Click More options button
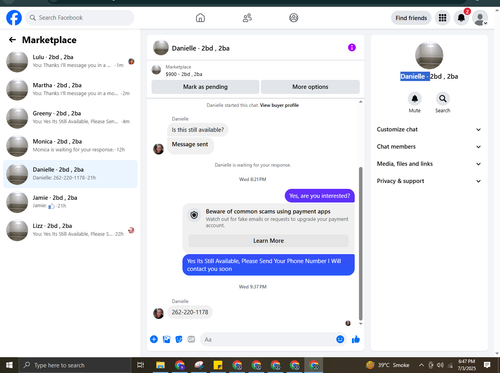 pos(310,87)
